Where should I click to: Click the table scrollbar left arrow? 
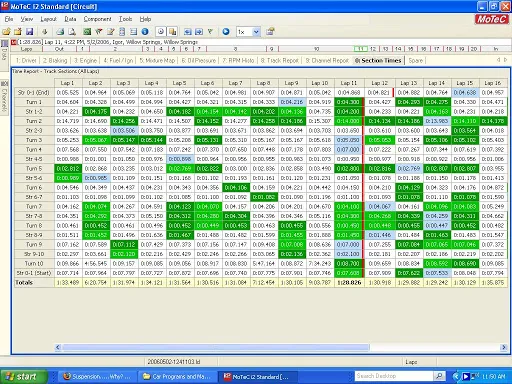[58, 347]
